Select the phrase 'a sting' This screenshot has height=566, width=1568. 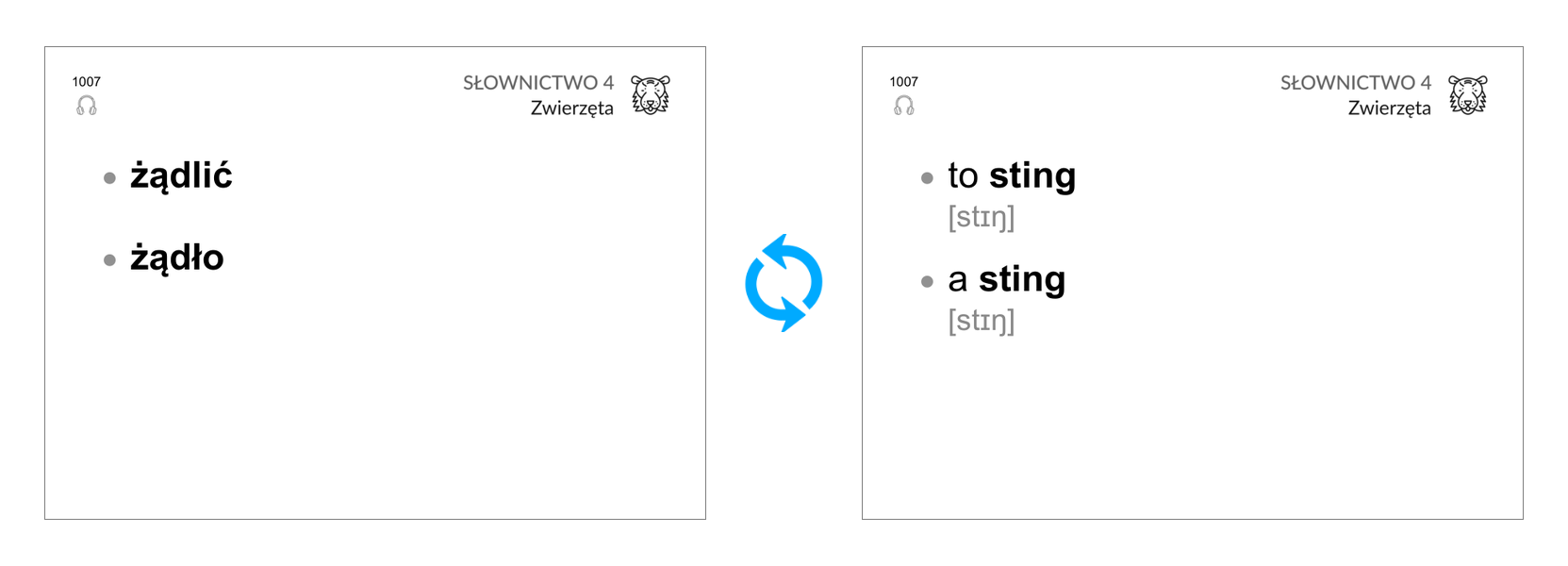[1007, 280]
